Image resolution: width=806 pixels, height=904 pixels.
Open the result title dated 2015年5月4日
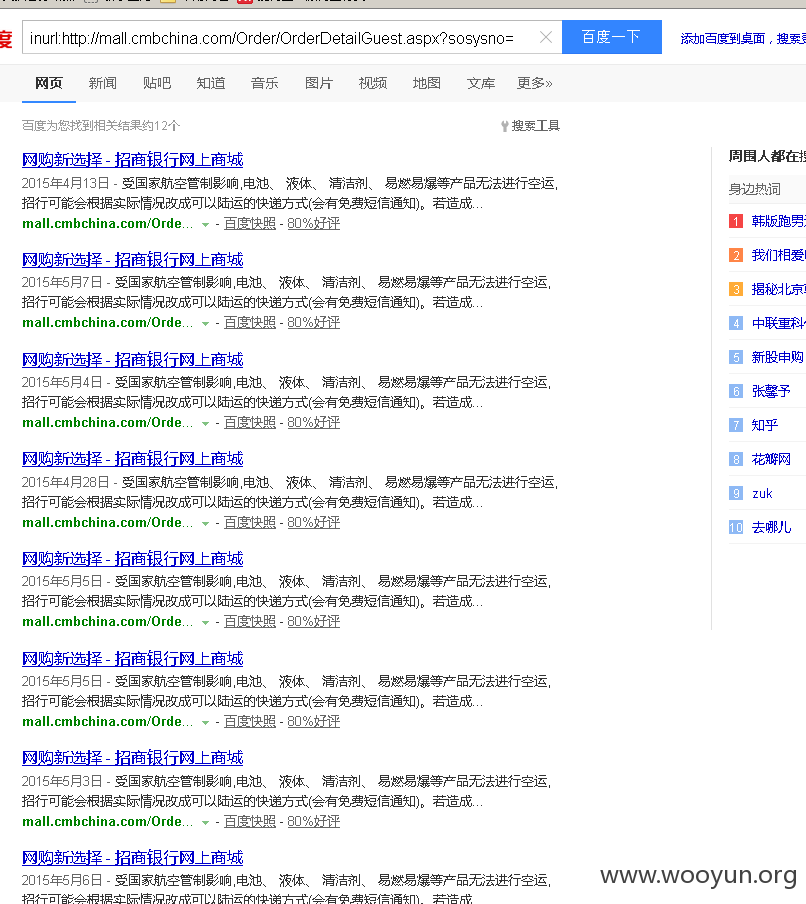(x=133, y=360)
